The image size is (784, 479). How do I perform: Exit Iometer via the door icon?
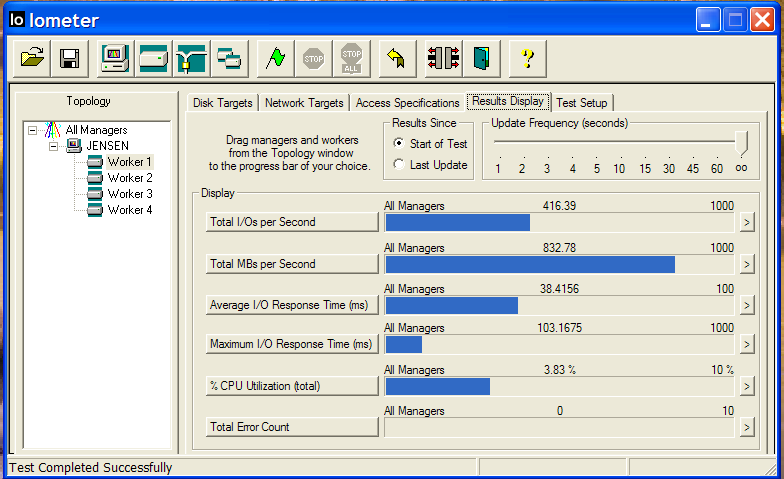pos(482,58)
